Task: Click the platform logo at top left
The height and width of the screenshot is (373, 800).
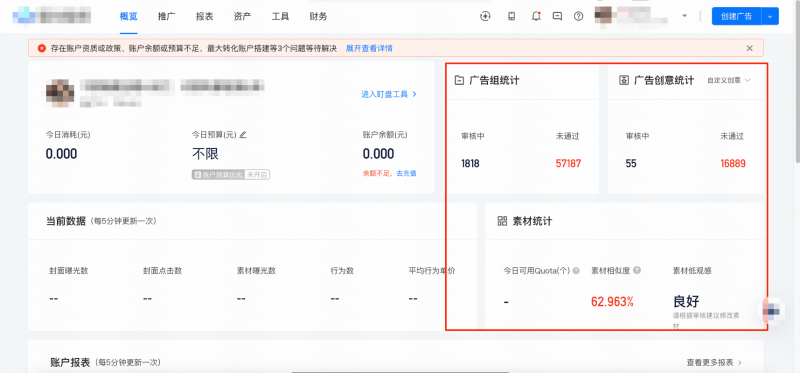Action: click(x=52, y=16)
